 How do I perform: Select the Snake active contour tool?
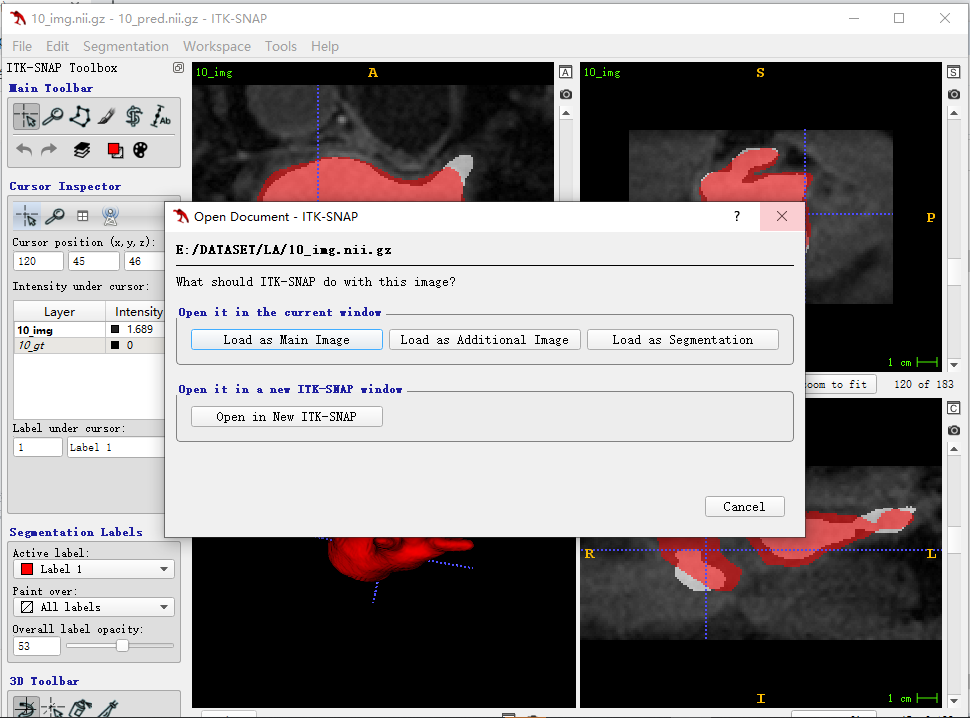133,116
